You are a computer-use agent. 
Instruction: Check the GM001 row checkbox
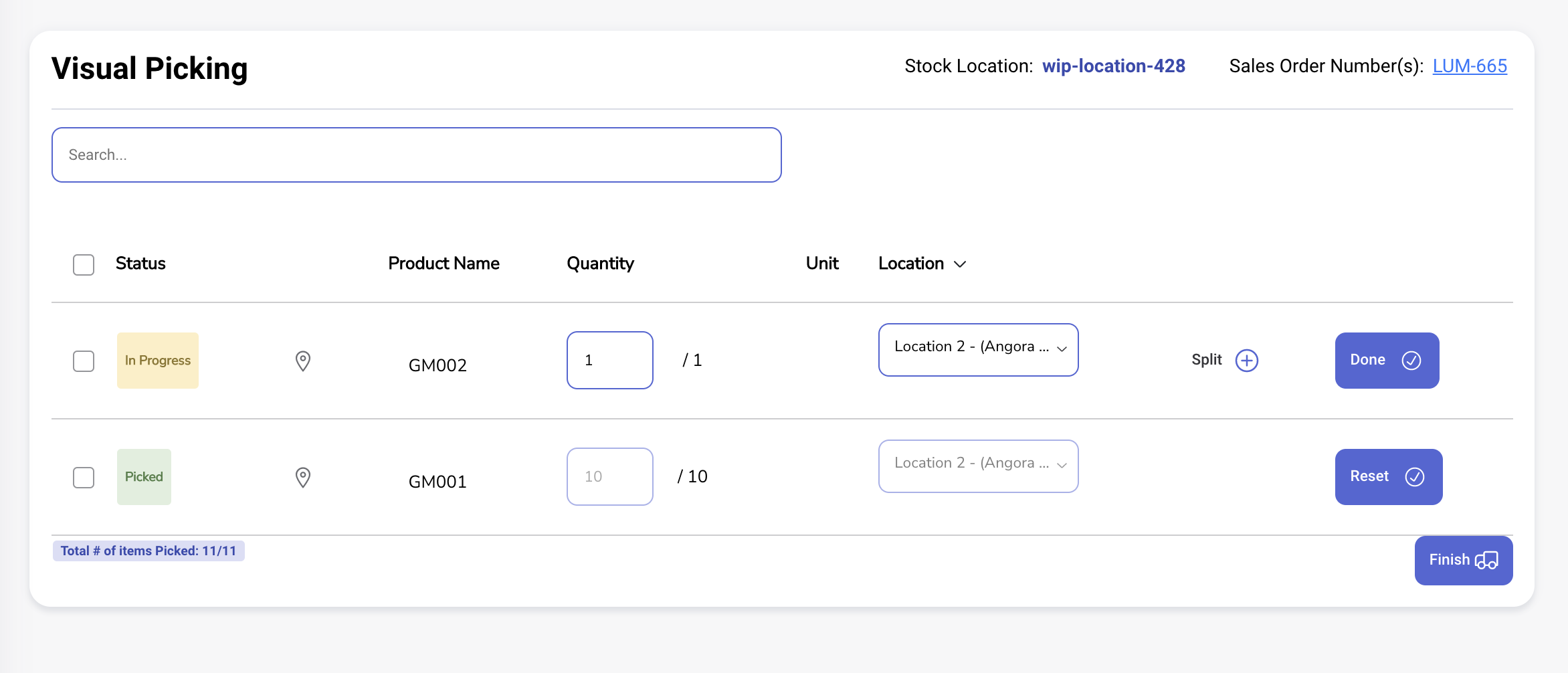pyautogui.click(x=84, y=478)
